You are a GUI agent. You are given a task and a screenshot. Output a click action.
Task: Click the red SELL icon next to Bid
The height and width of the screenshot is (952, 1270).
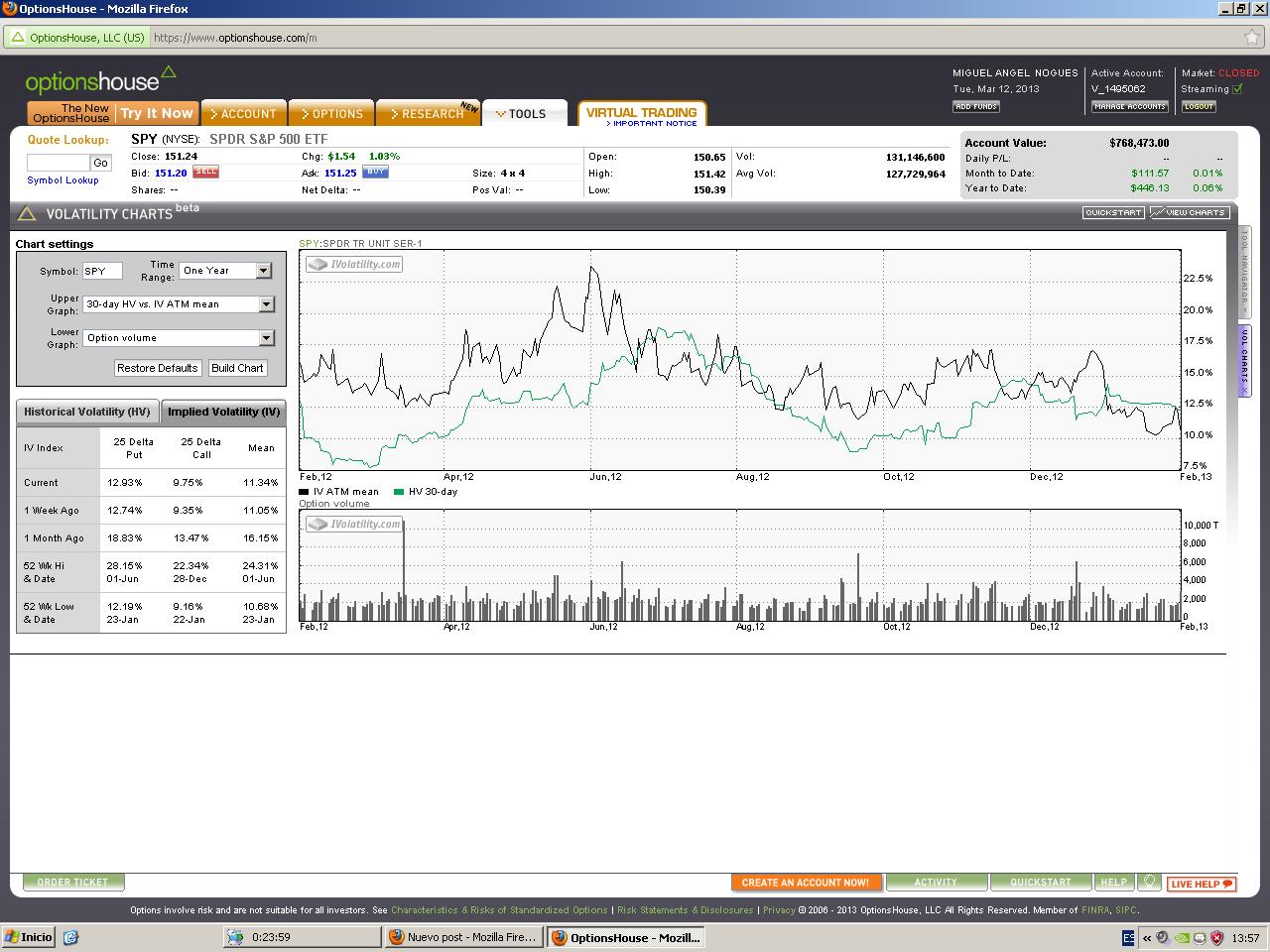pyautogui.click(x=205, y=173)
